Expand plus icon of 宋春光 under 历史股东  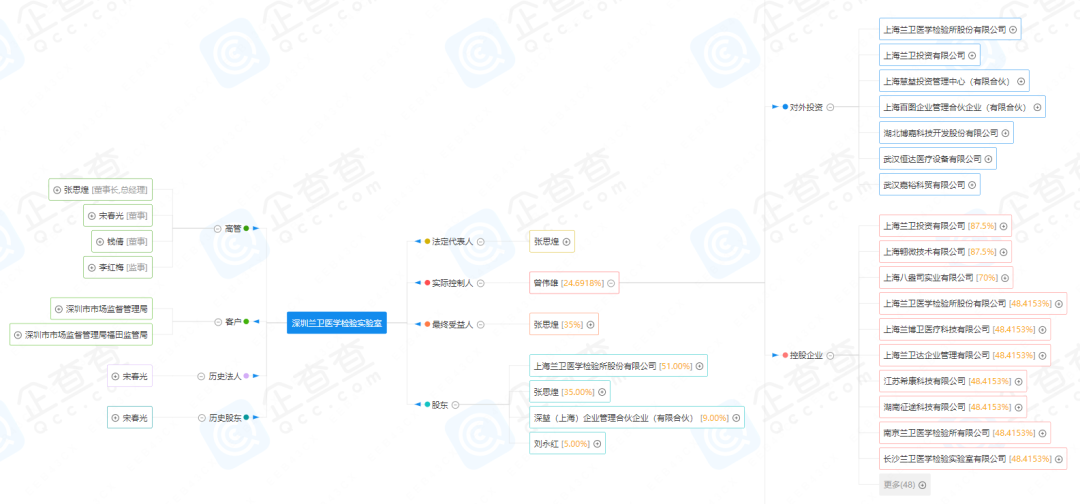pos(116,417)
